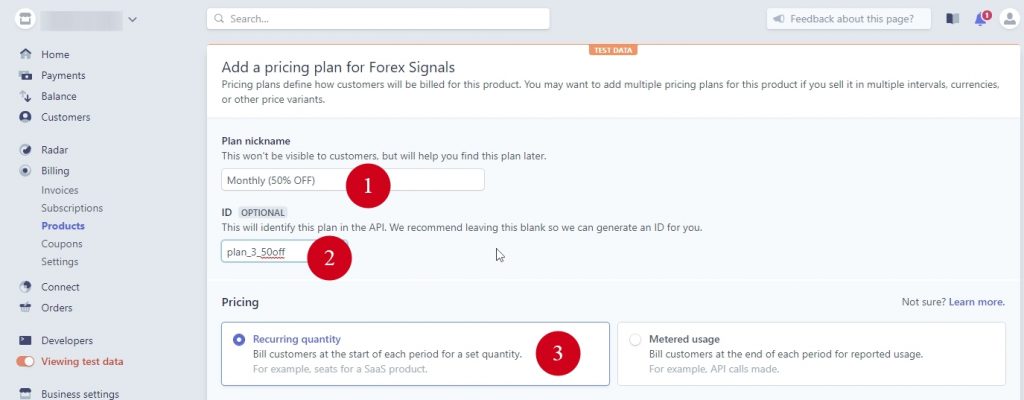Go to Coupons under Billing
The image size is (1024, 400).
[62, 244]
